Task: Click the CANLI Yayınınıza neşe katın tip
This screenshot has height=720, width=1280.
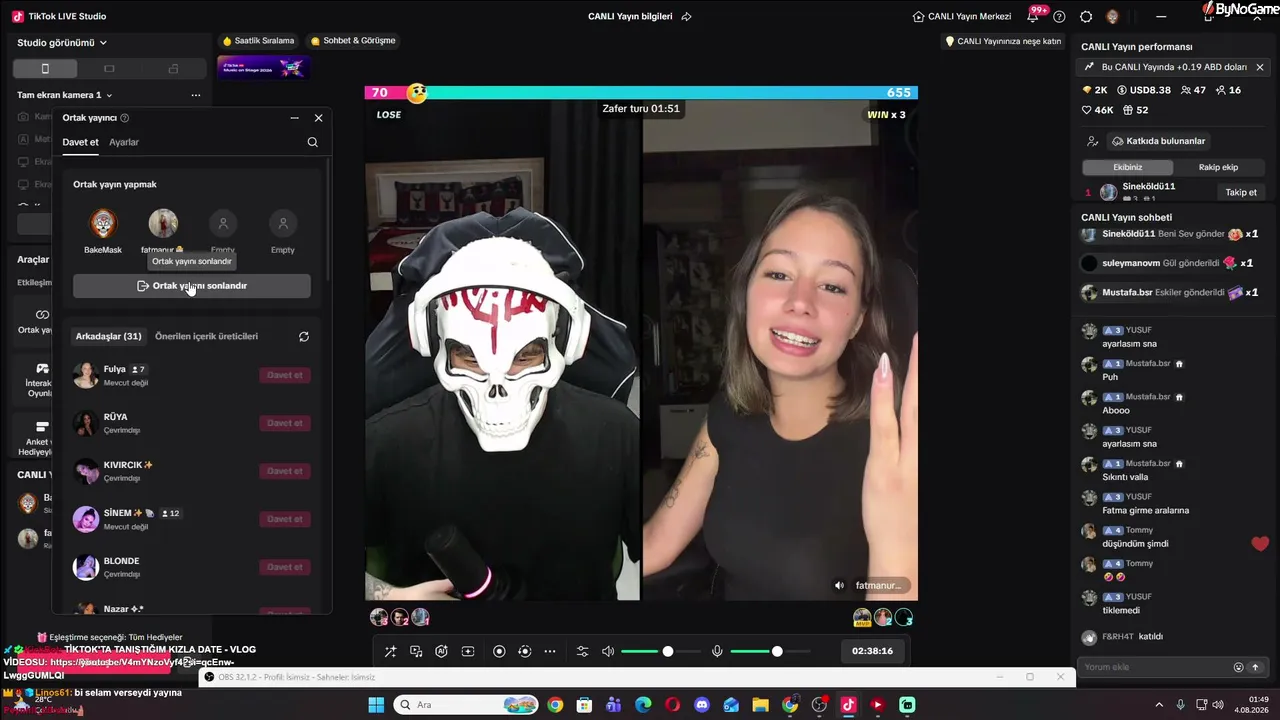Action: click(1003, 41)
